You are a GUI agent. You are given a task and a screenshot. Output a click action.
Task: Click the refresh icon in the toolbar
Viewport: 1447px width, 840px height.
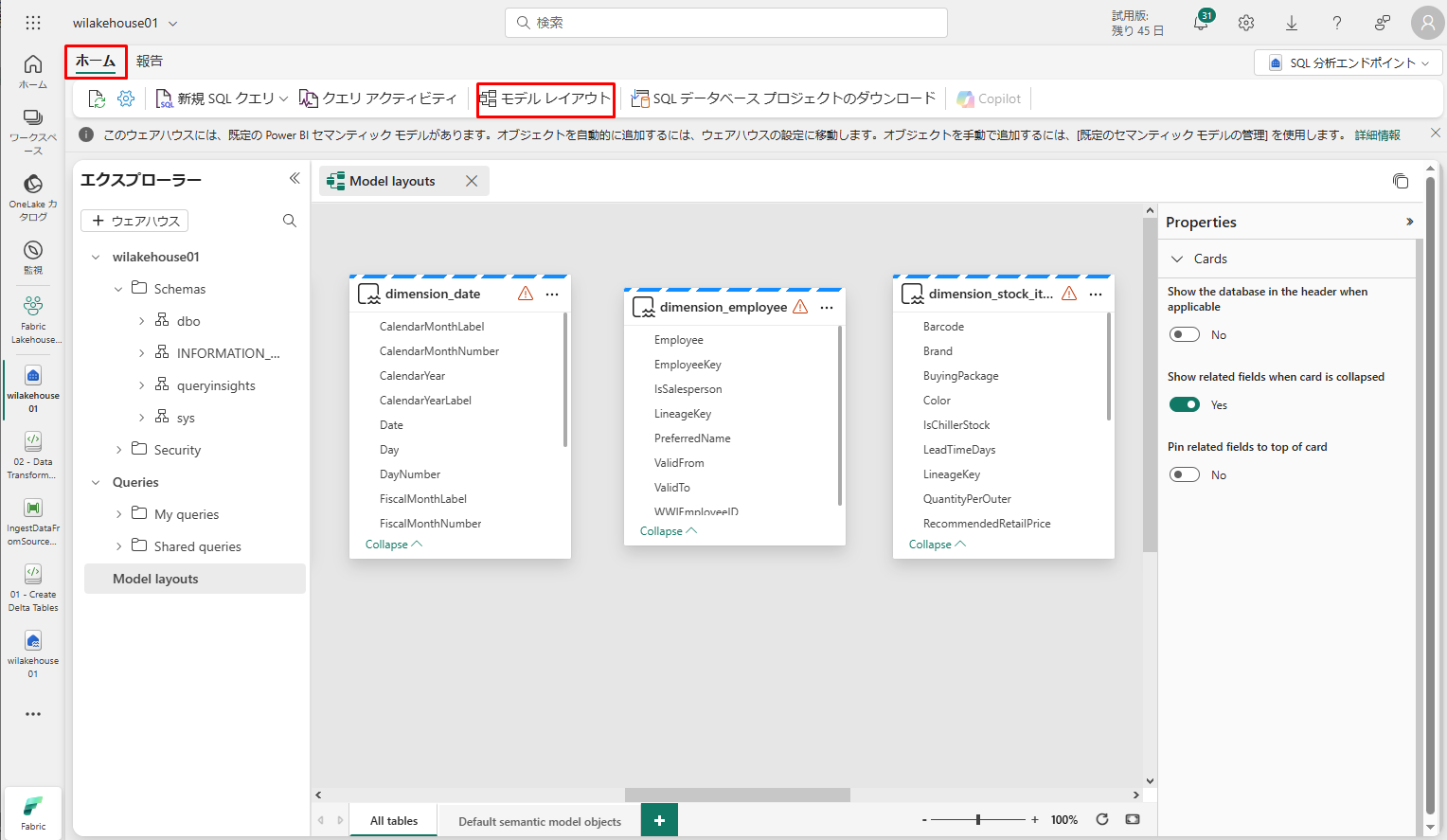pyautogui.click(x=97, y=98)
